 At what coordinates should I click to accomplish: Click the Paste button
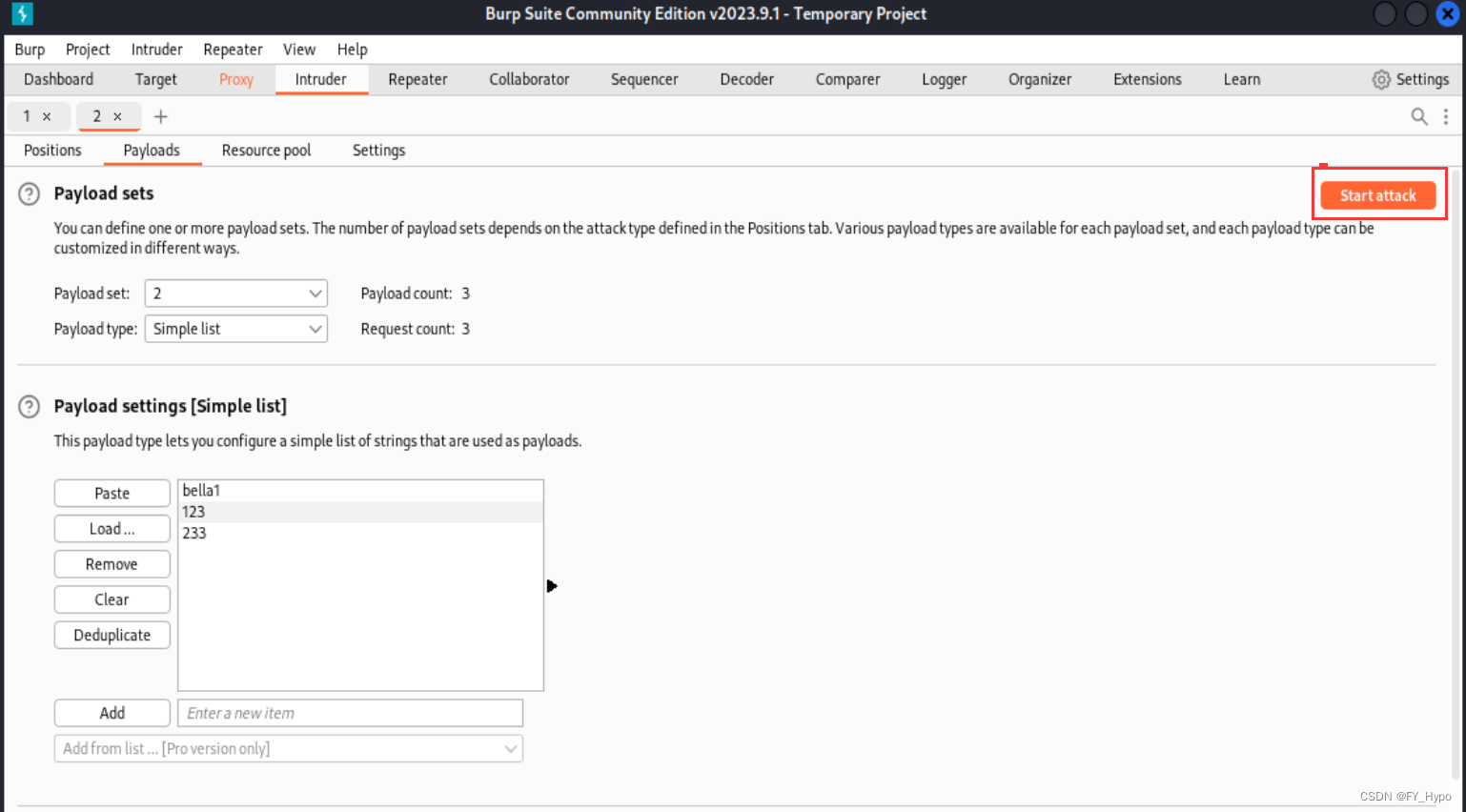112,493
